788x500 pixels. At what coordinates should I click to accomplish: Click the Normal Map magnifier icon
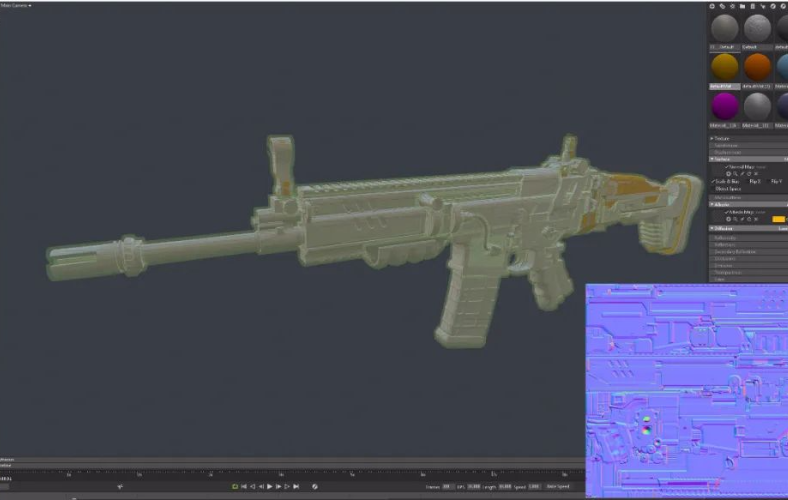tap(735, 174)
